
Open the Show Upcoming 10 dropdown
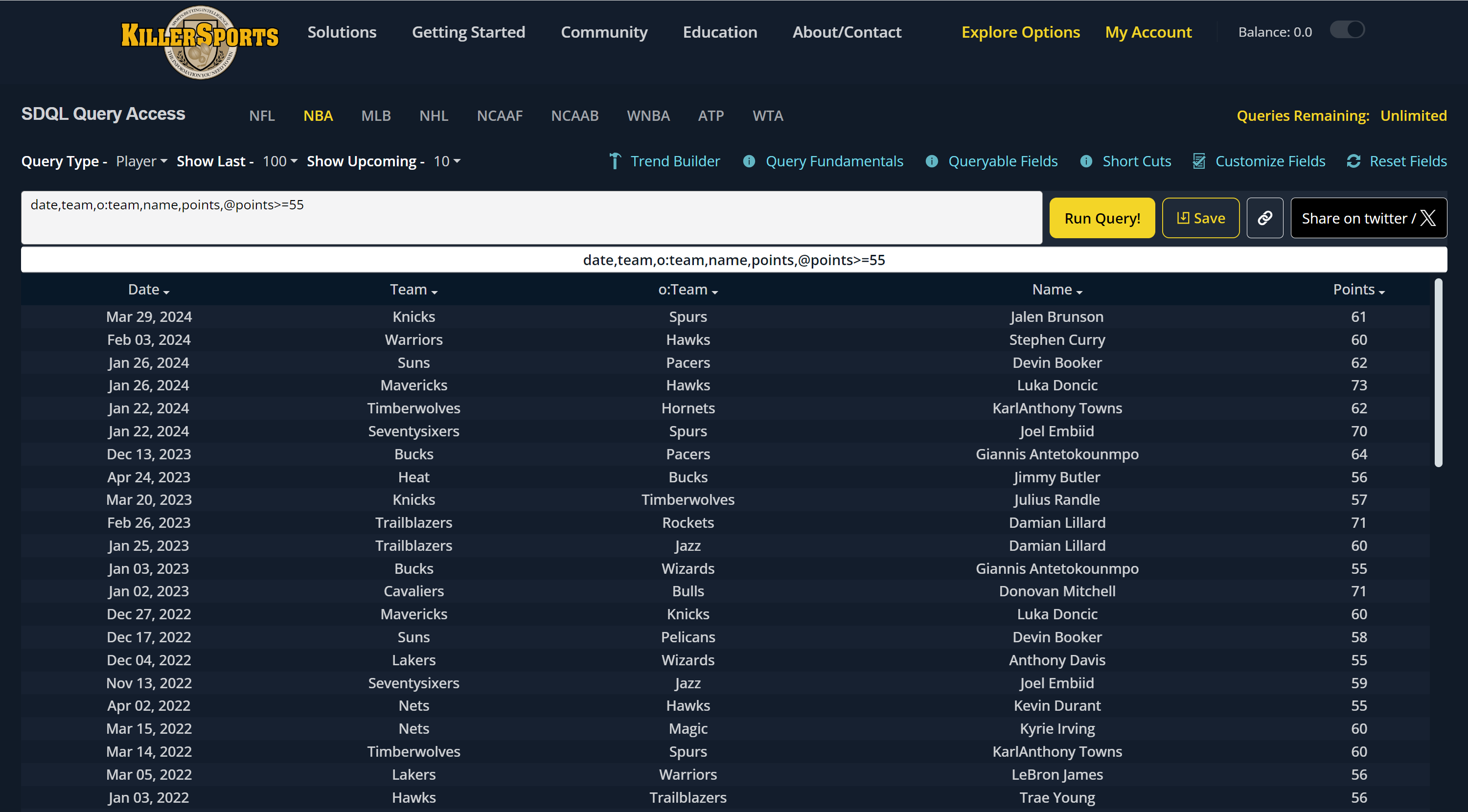[447, 161]
